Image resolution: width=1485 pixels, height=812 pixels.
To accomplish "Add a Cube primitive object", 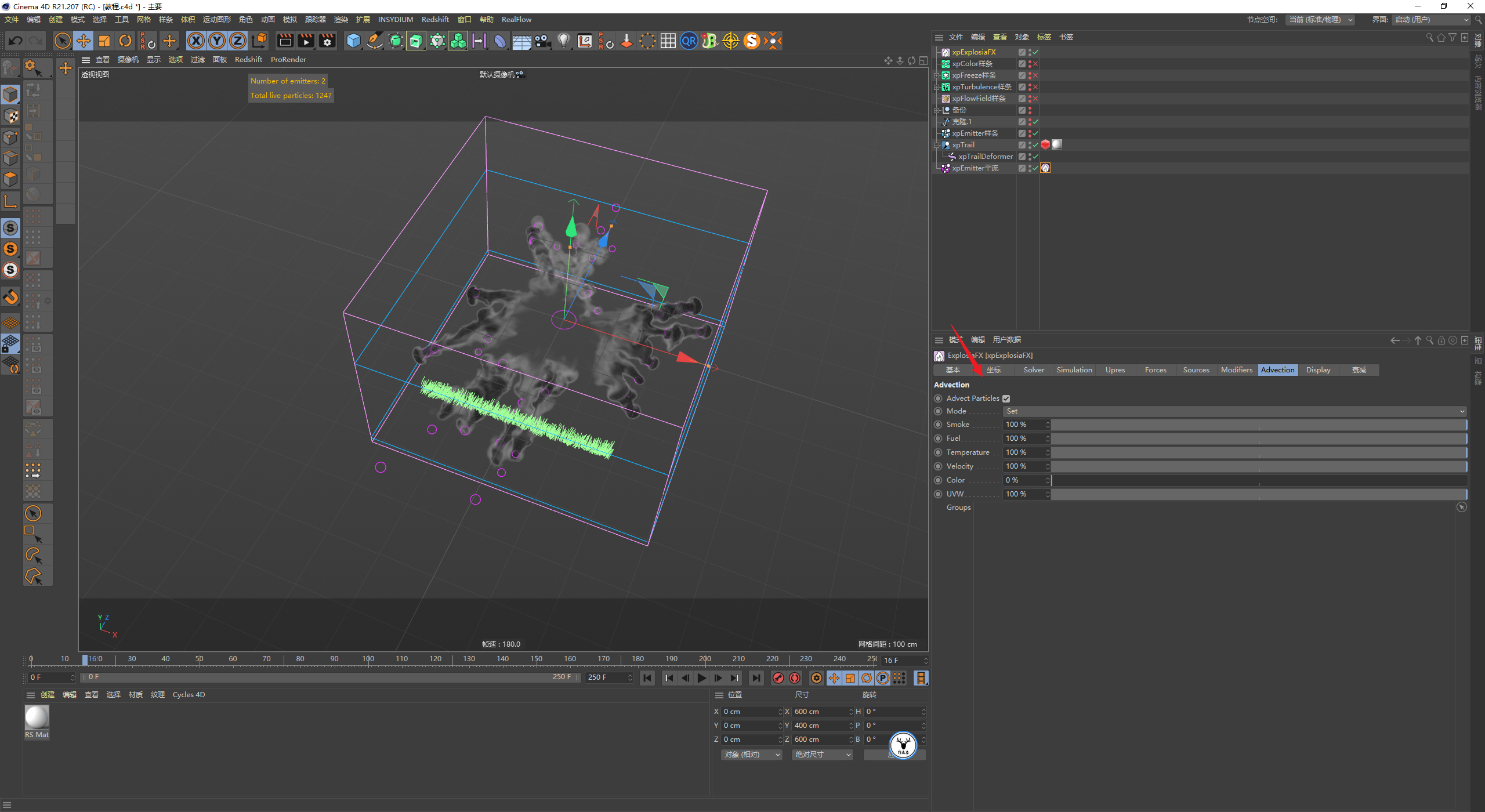I will (x=353, y=41).
